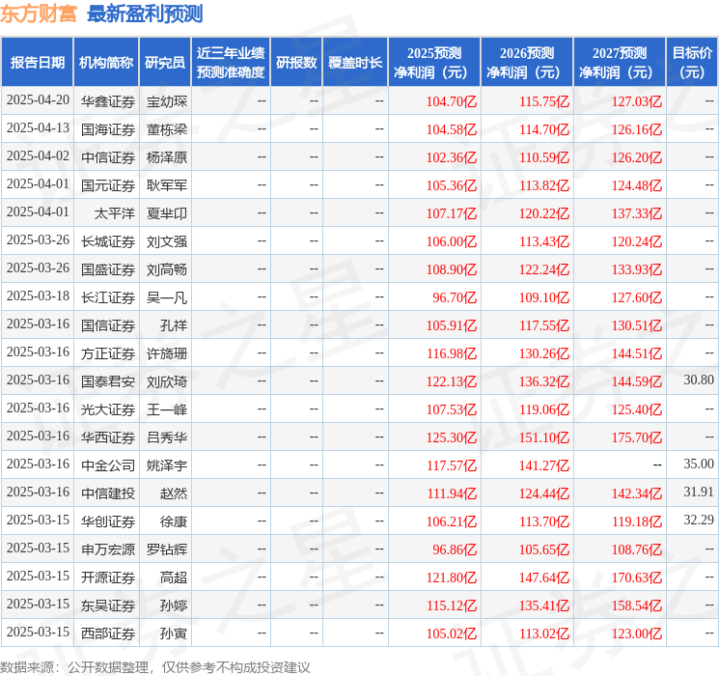Click 华西证券 institution cell

pyautogui.click(x=108, y=437)
